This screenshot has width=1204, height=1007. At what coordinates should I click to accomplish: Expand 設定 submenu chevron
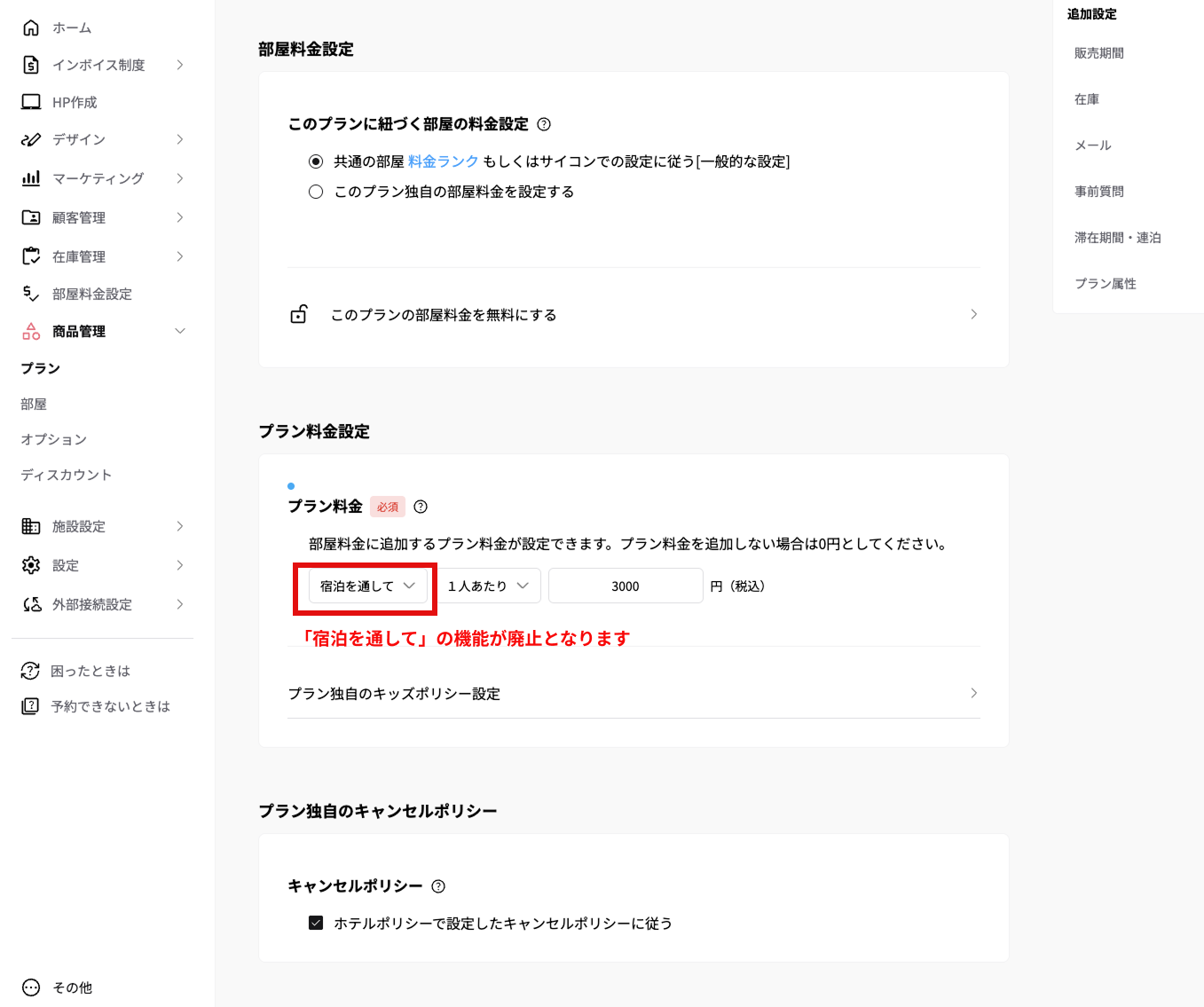(180, 565)
